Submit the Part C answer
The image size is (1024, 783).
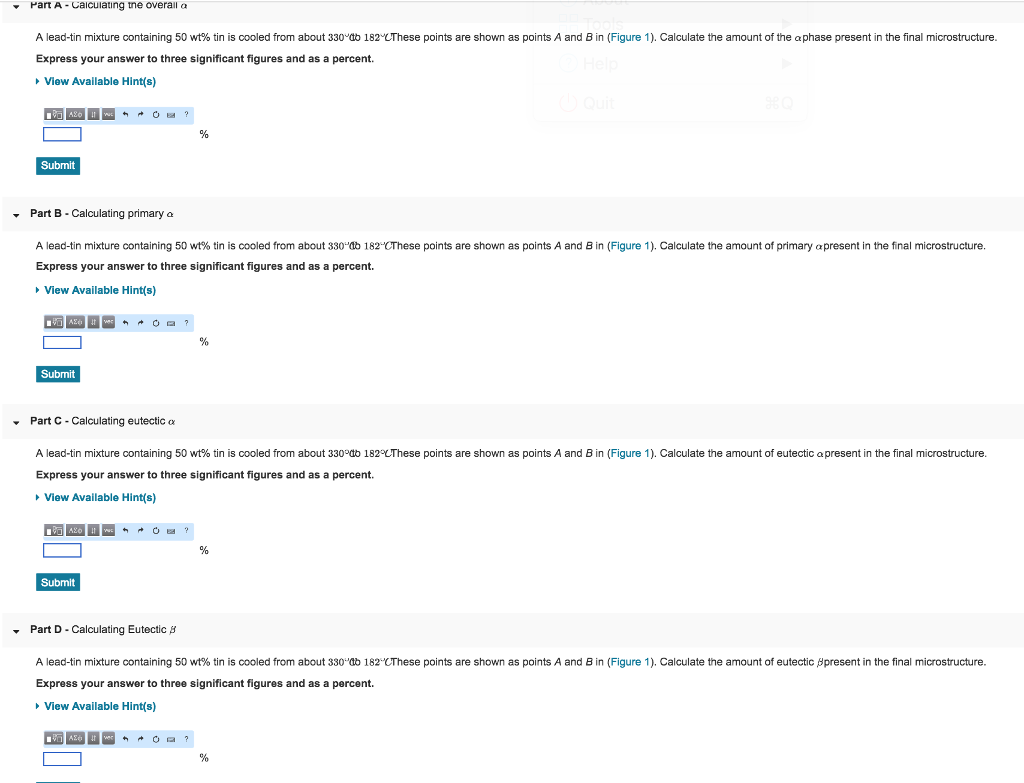click(x=57, y=582)
